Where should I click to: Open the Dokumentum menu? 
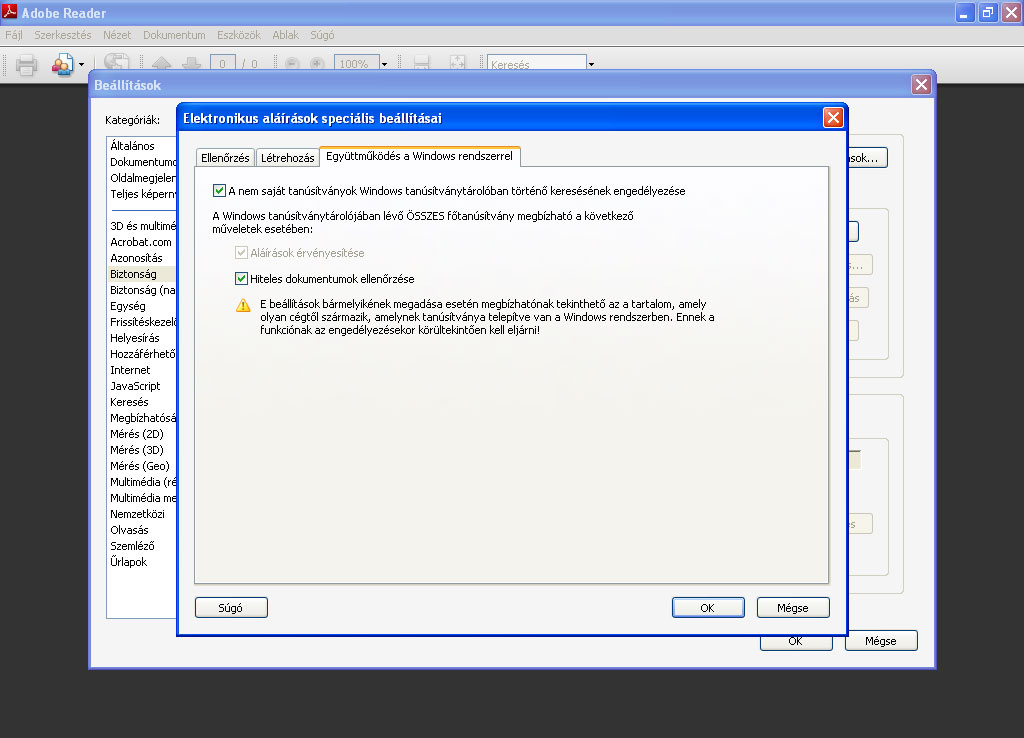pyautogui.click(x=174, y=35)
